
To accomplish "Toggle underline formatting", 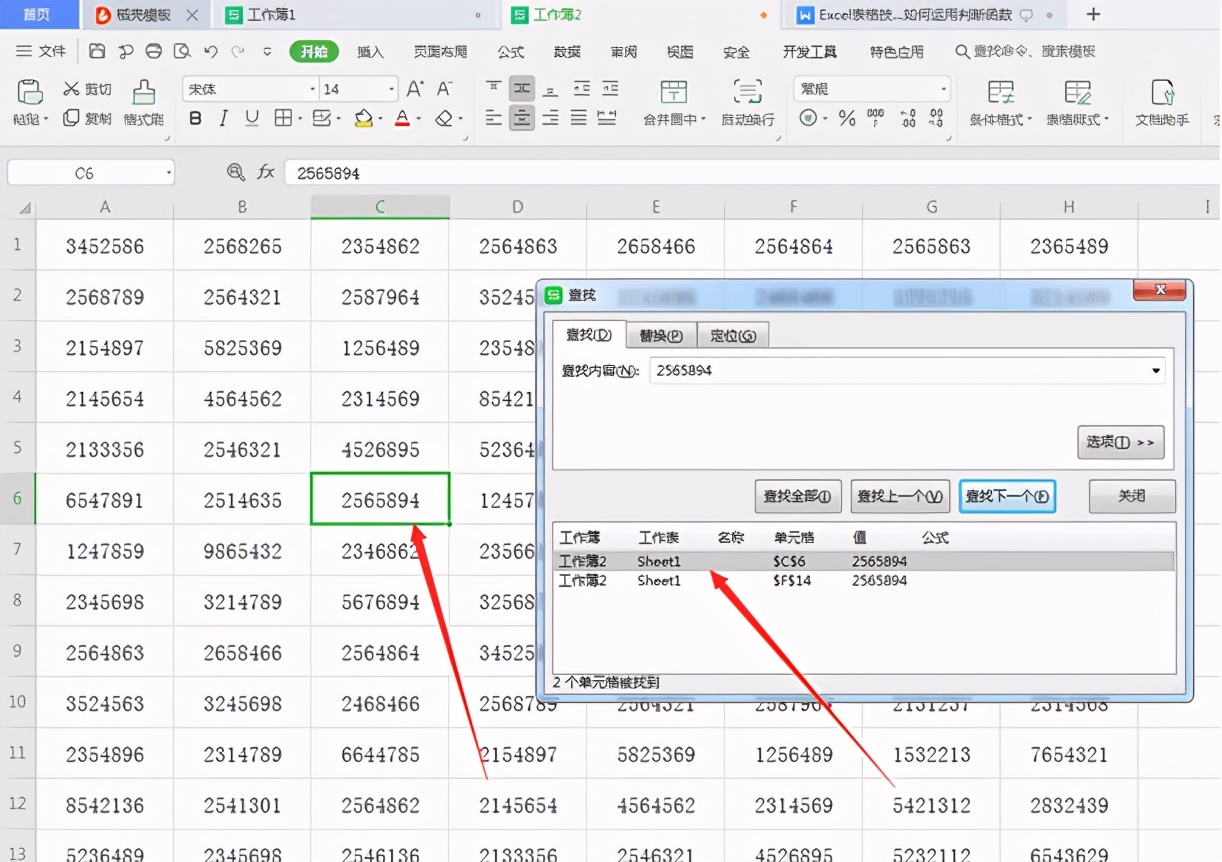I will point(252,118).
